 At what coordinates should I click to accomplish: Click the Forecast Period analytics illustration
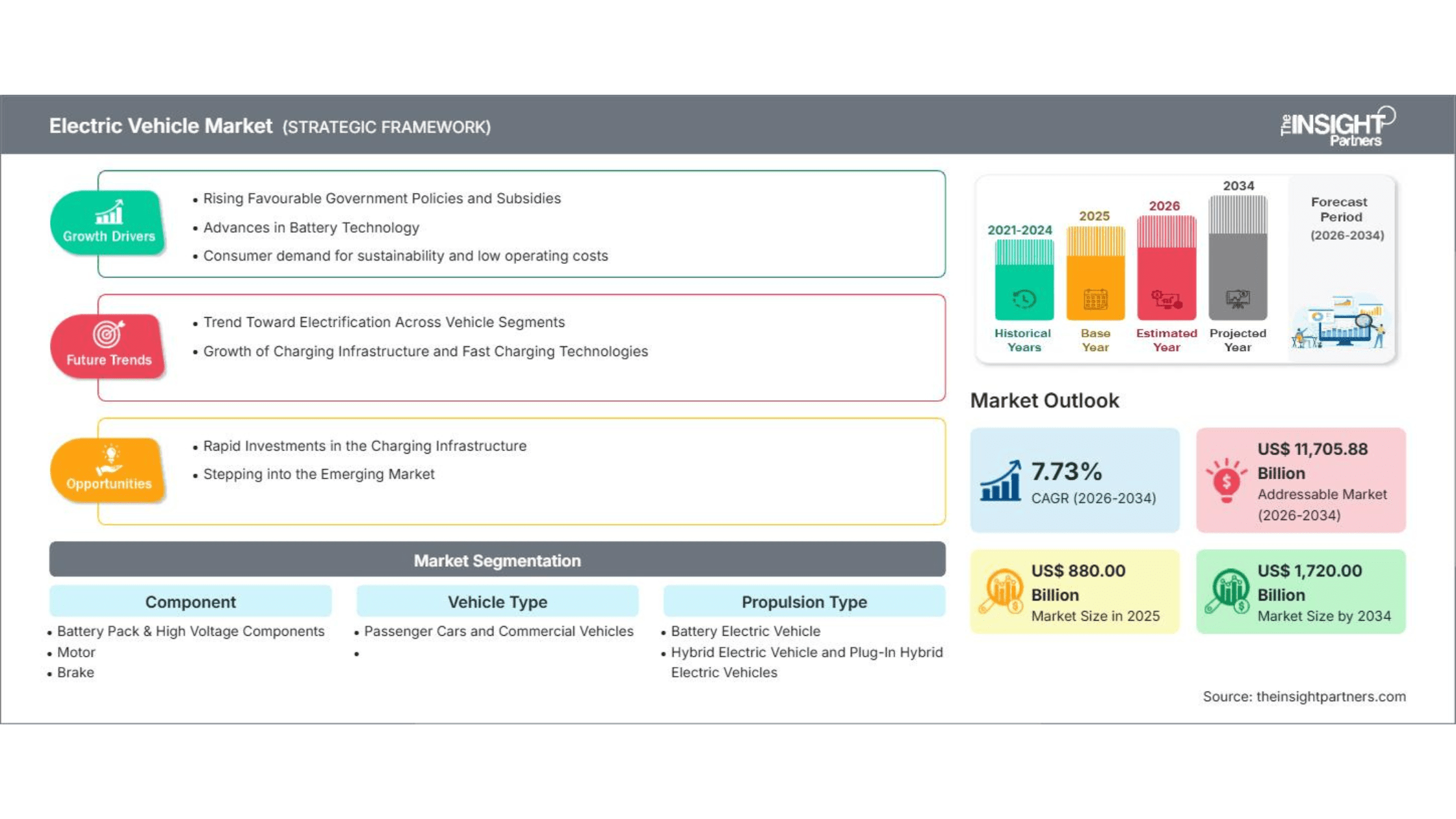[1340, 322]
